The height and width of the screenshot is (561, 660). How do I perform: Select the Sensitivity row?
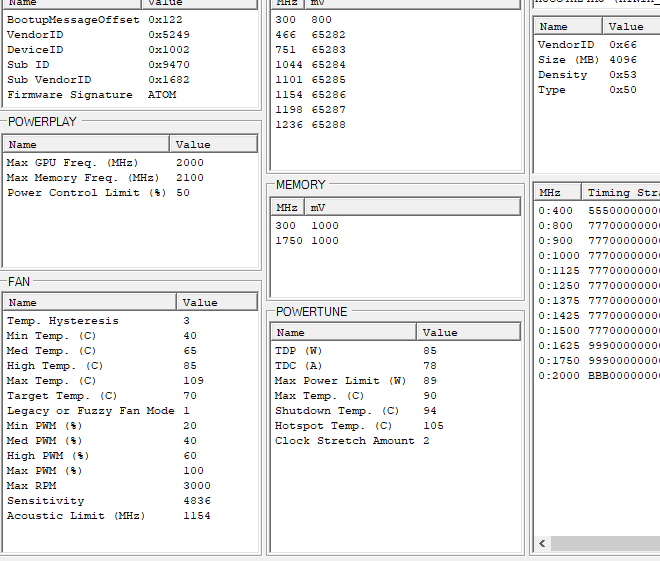click(x=131, y=501)
